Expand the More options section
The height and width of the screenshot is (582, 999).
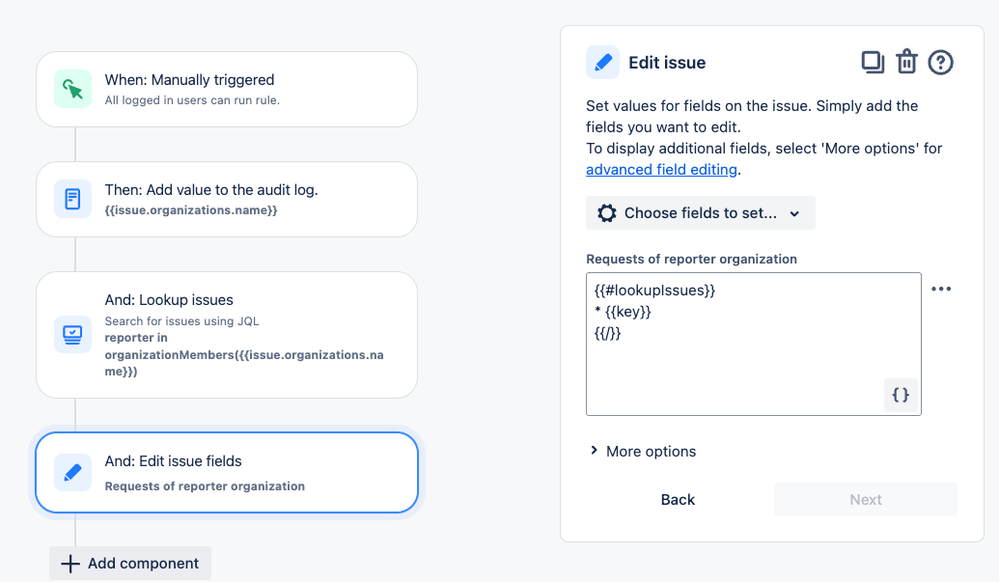pyautogui.click(x=642, y=451)
